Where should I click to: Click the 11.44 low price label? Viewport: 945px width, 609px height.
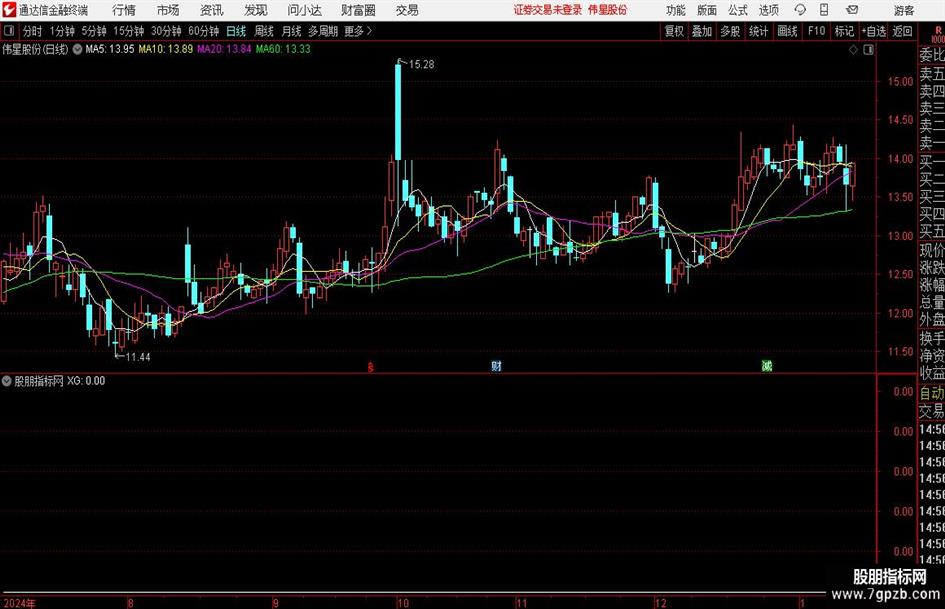pos(138,357)
